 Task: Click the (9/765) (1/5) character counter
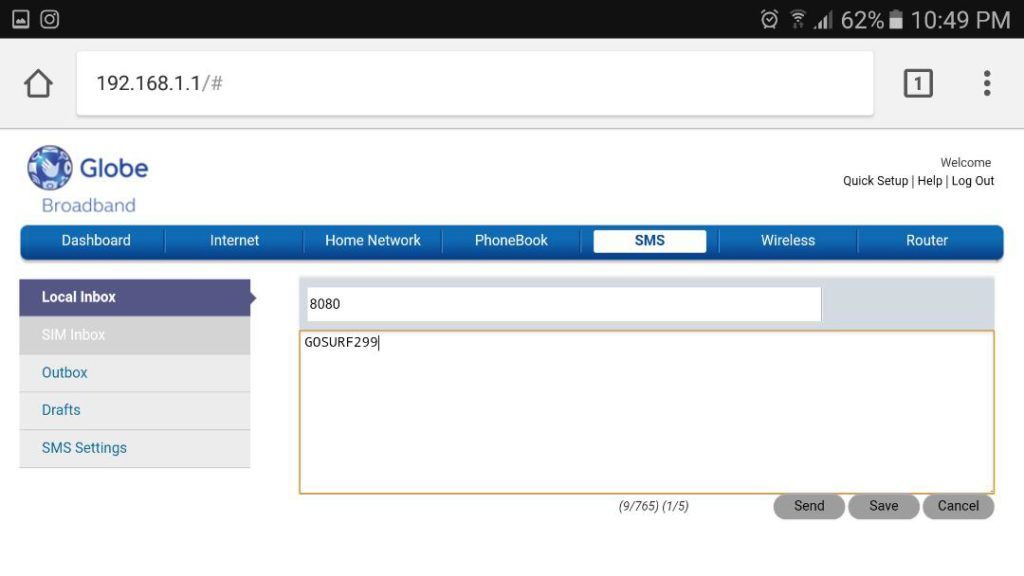coord(653,506)
